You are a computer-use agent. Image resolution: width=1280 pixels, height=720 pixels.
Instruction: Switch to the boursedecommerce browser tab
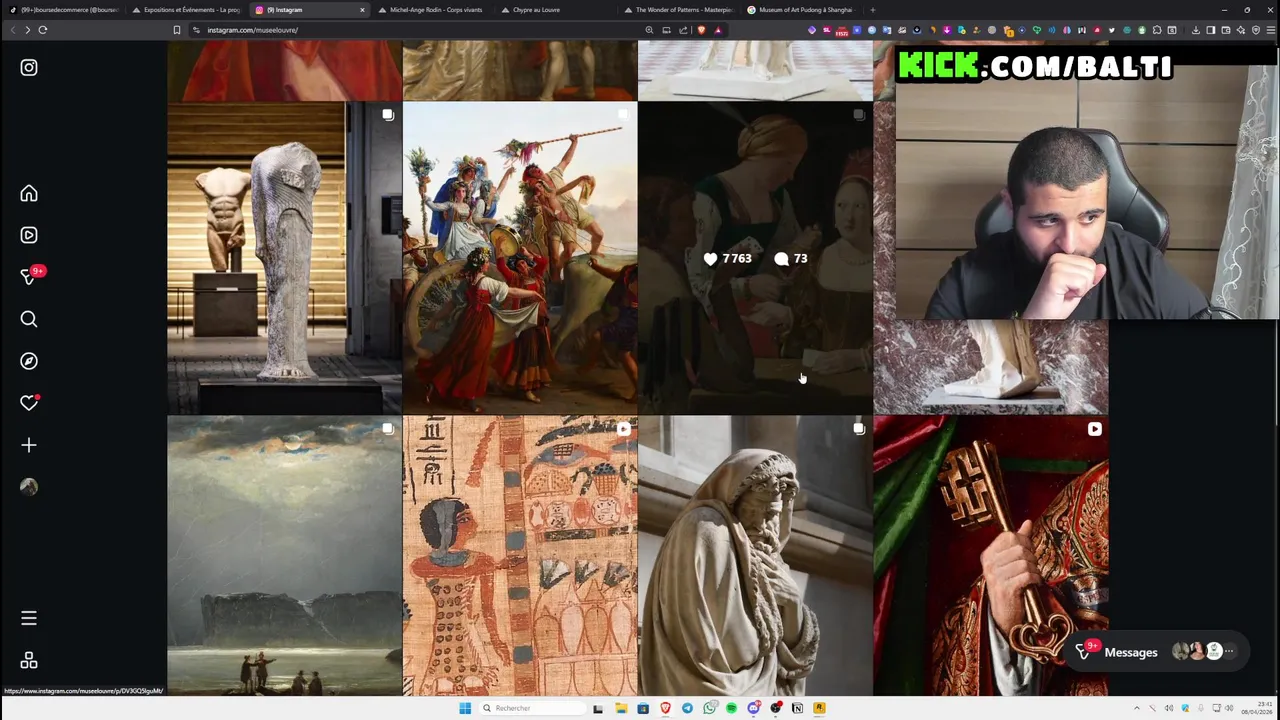point(64,10)
